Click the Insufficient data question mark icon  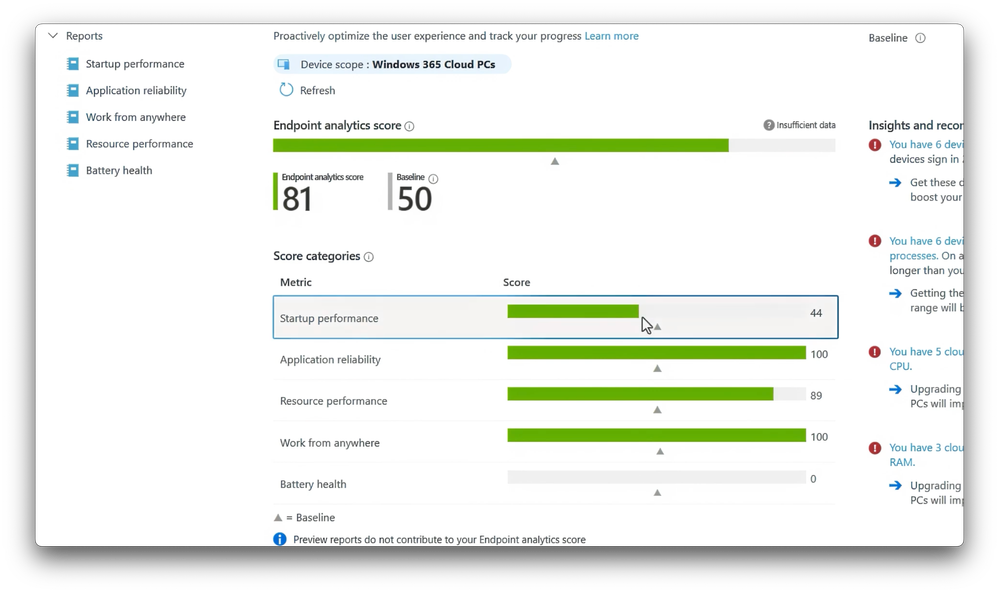coord(769,125)
